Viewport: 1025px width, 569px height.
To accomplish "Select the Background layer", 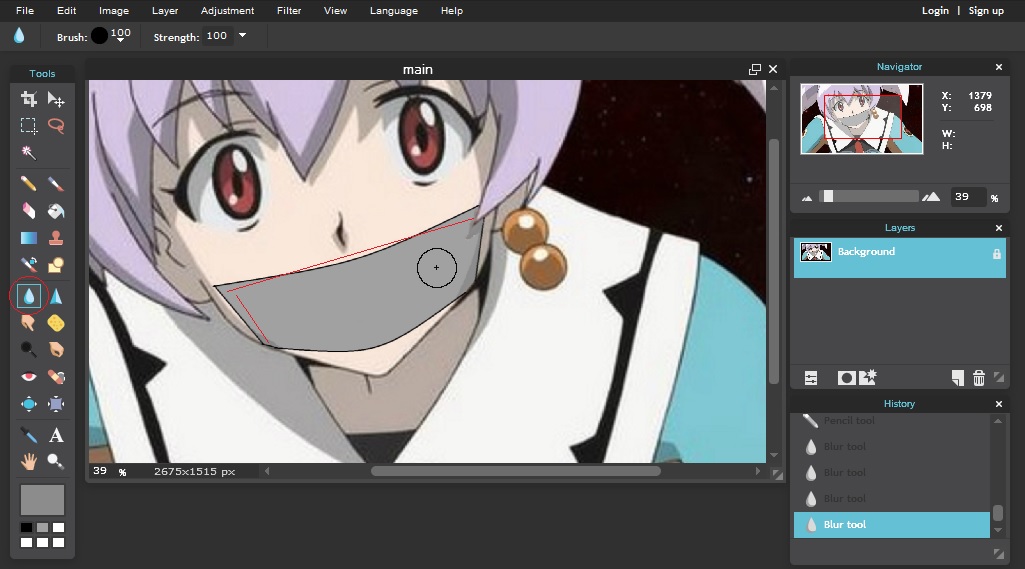I will pos(899,258).
